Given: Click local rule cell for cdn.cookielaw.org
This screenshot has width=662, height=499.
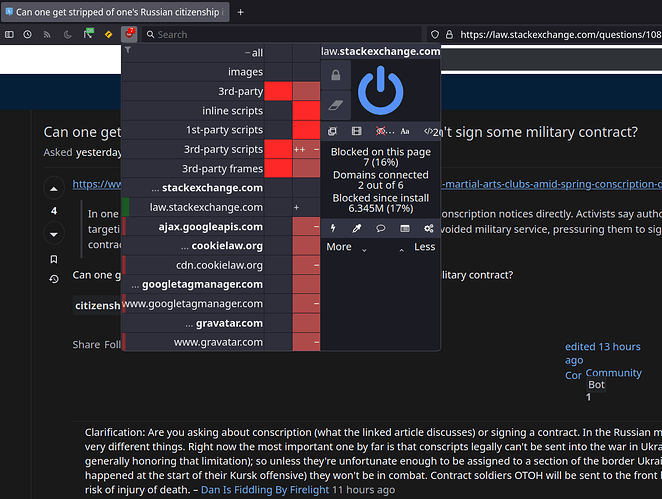Looking at the screenshot, I should 306,265.
